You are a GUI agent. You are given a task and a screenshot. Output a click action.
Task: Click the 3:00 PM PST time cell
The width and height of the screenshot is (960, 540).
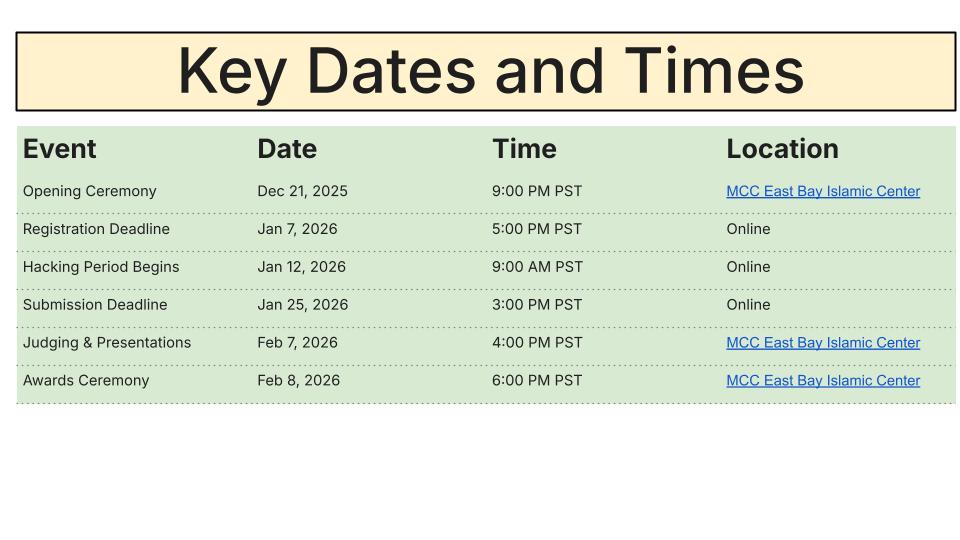click(x=537, y=305)
